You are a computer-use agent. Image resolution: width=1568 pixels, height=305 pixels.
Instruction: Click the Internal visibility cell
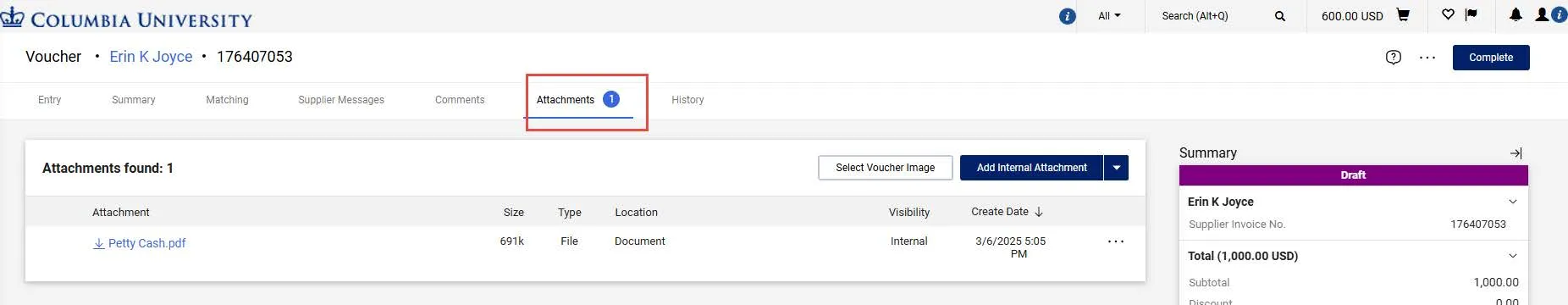[908, 241]
